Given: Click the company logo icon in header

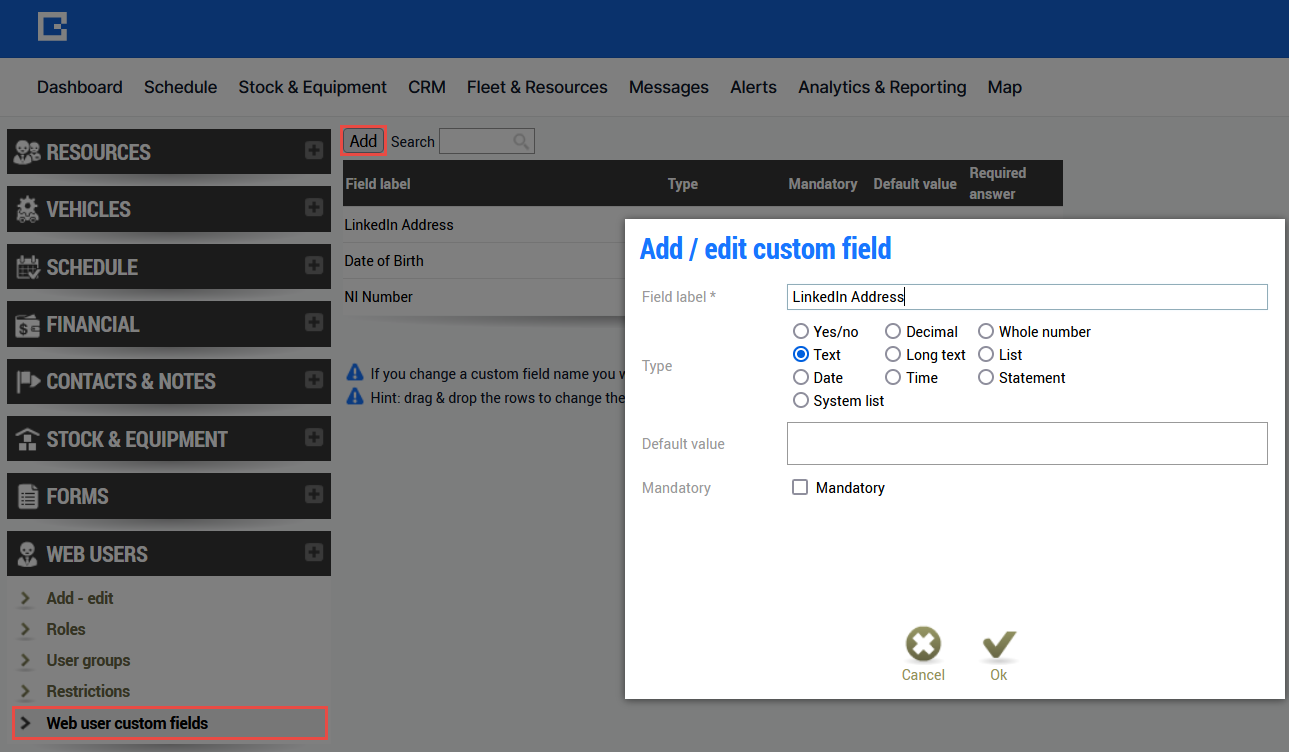Looking at the screenshot, I should point(52,27).
